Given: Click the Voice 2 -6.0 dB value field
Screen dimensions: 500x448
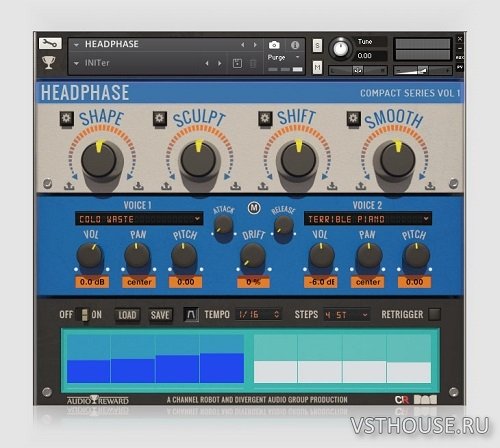Looking at the screenshot, I should [x=321, y=282].
